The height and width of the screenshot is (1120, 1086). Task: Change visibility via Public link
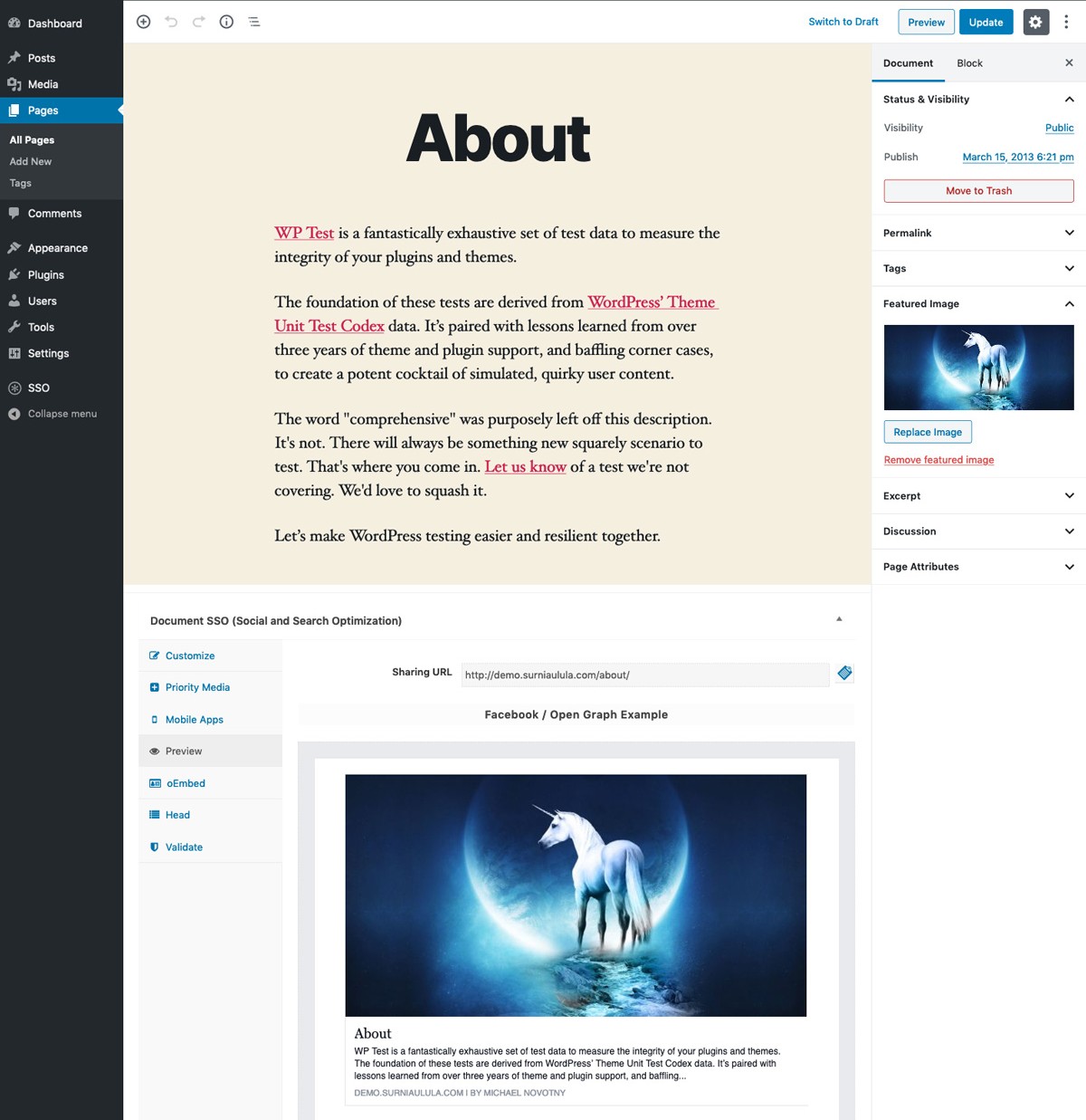pos(1059,128)
